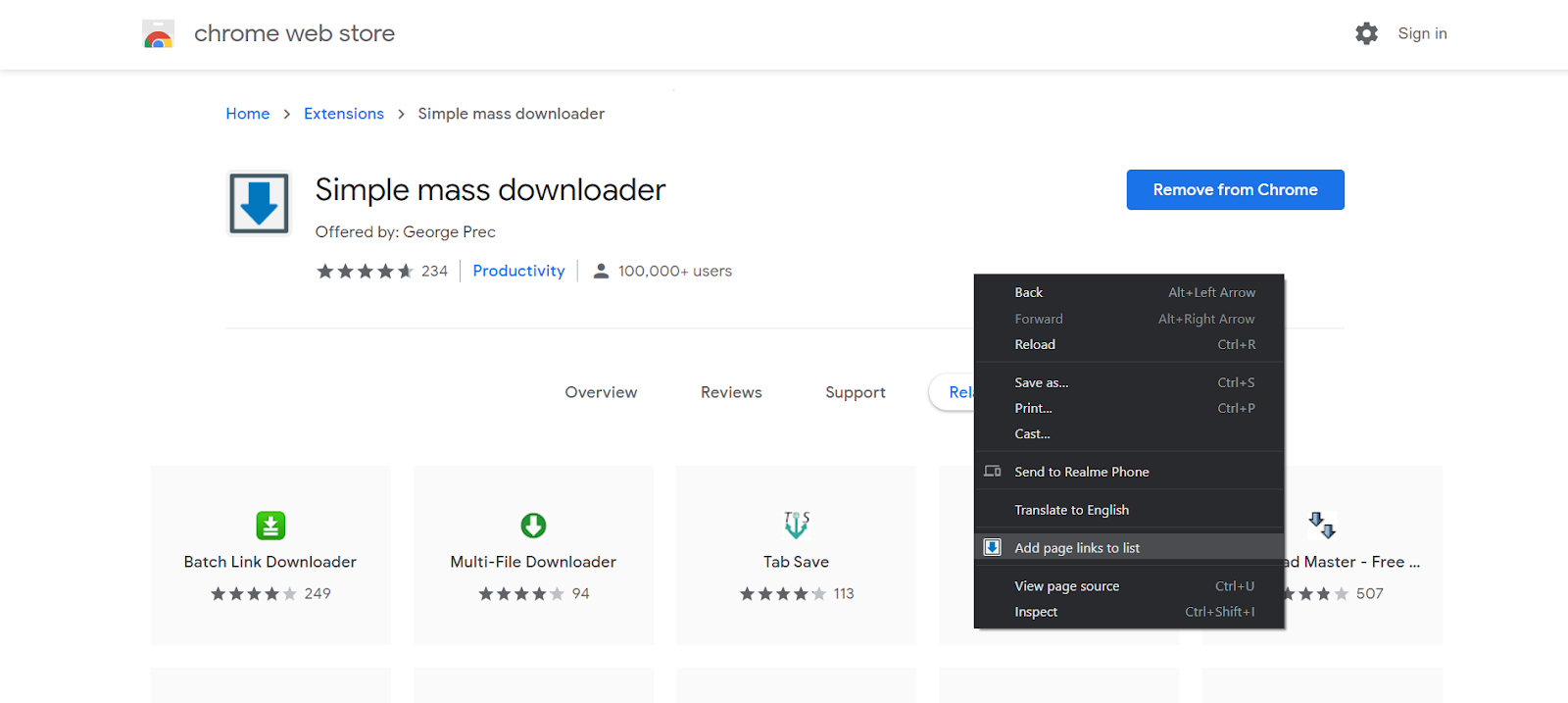Click the 234 ratings count
This screenshot has height=703, width=1568.
coord(434,271)
